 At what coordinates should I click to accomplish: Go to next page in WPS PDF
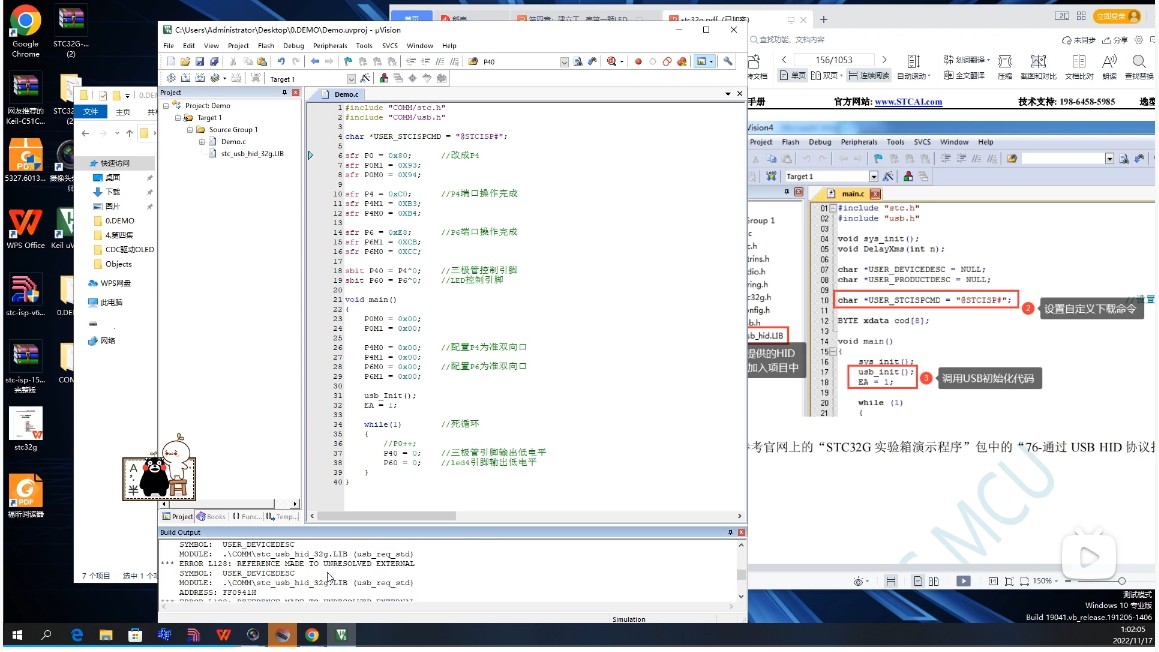pyautogui.click(x=884, y=59)
